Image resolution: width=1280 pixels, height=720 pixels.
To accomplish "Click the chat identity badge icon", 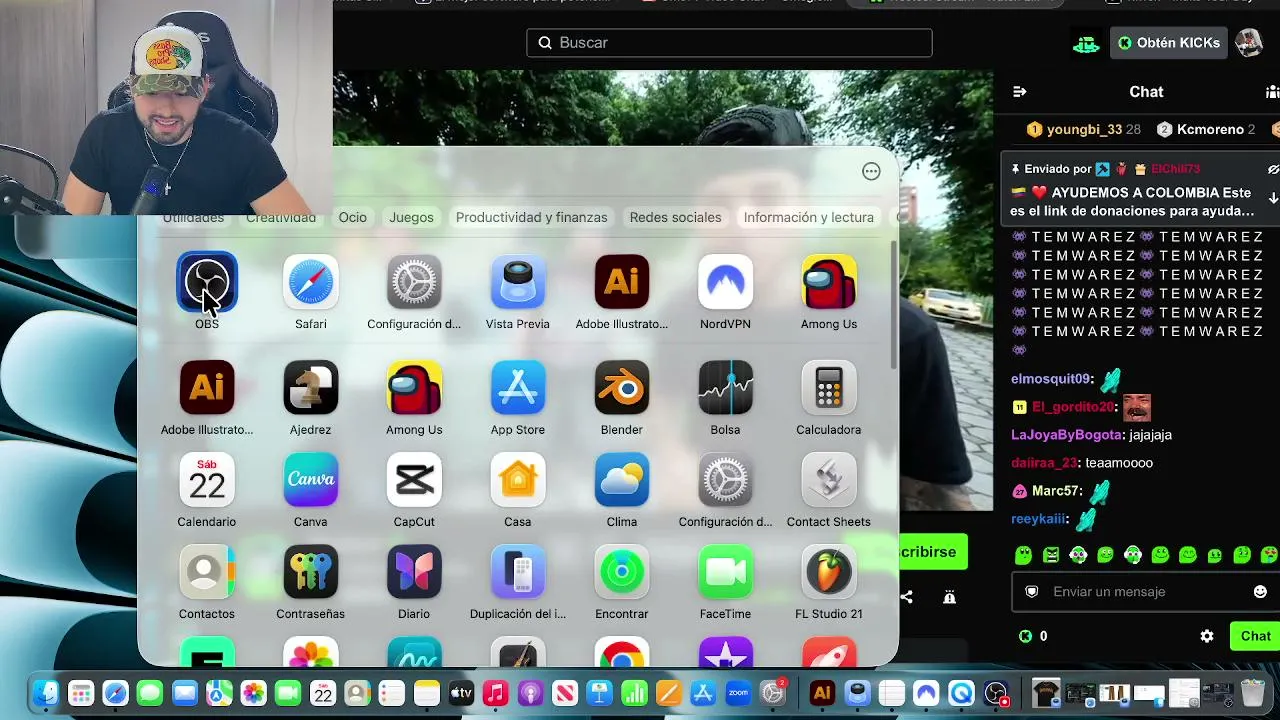I will (1032, 592).
